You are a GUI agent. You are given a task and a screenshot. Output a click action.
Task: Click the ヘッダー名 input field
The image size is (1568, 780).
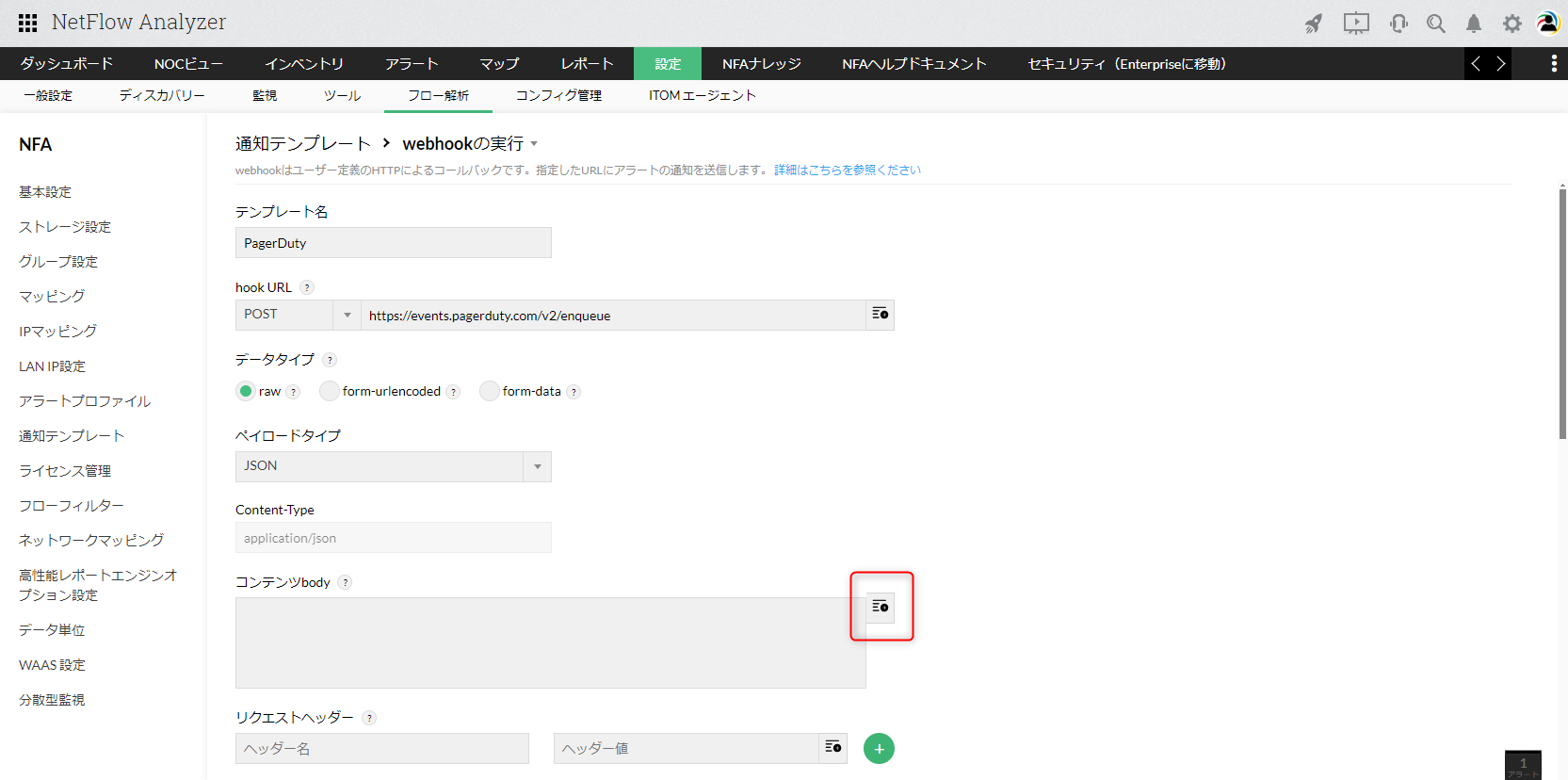tap(382, 749)
